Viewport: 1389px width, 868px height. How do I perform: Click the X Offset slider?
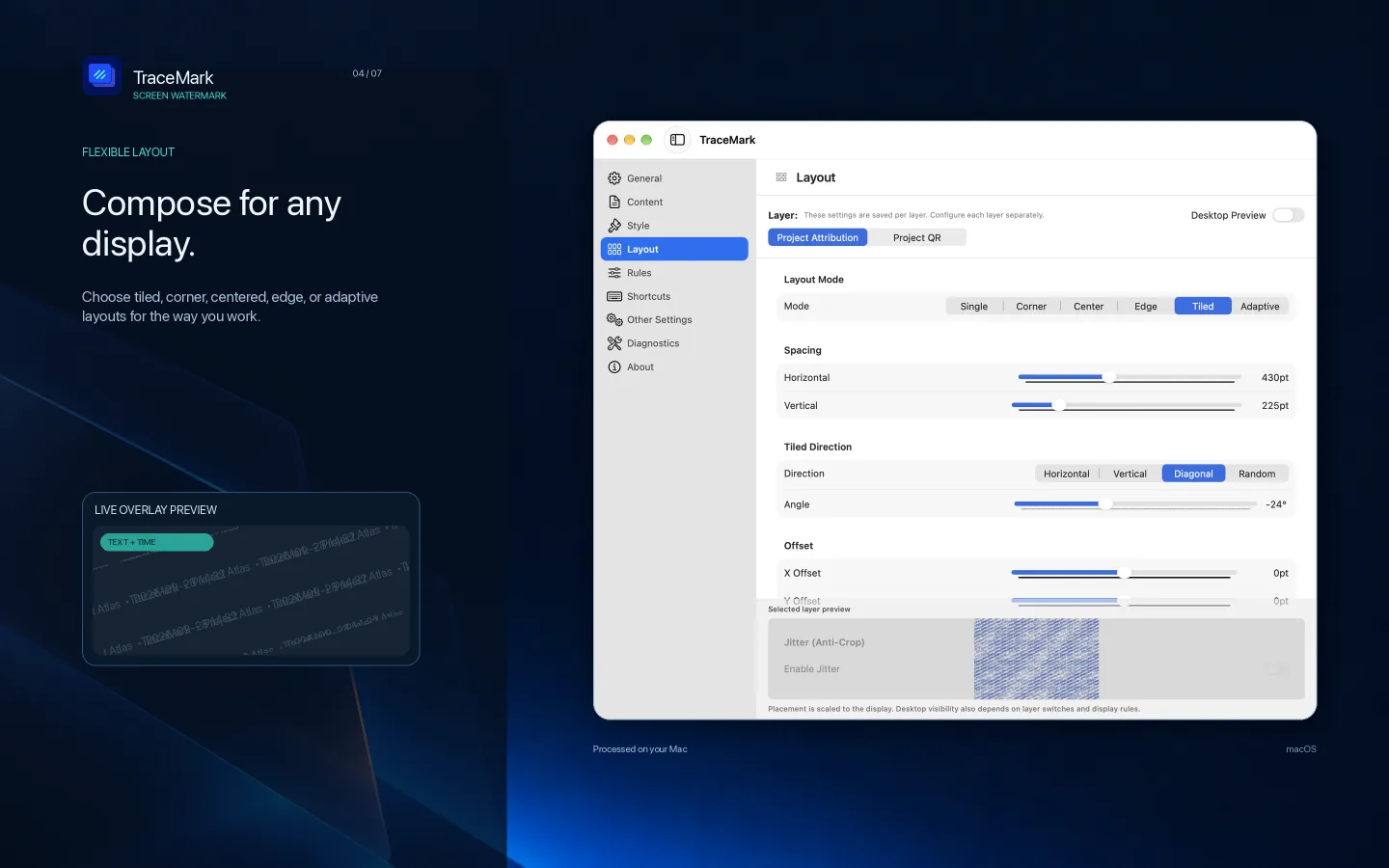tap(1125, 573)
